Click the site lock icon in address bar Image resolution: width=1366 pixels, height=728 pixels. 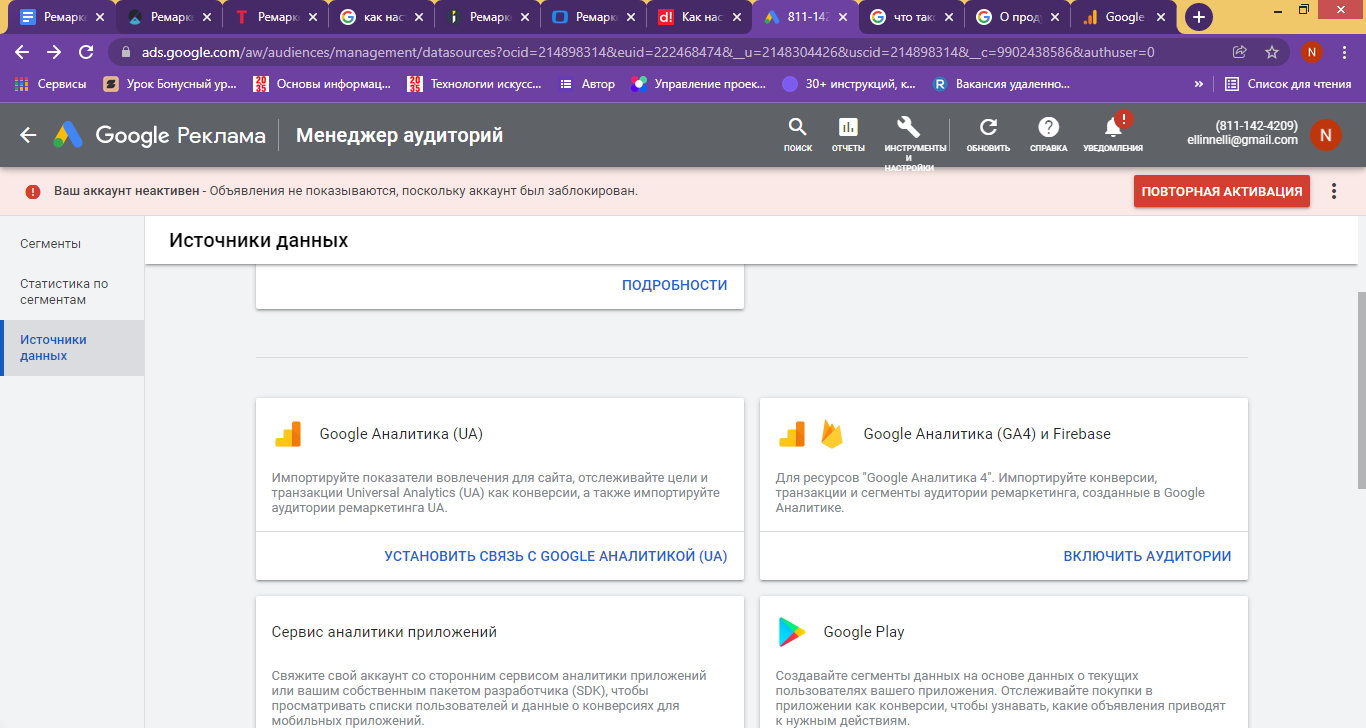126,52
